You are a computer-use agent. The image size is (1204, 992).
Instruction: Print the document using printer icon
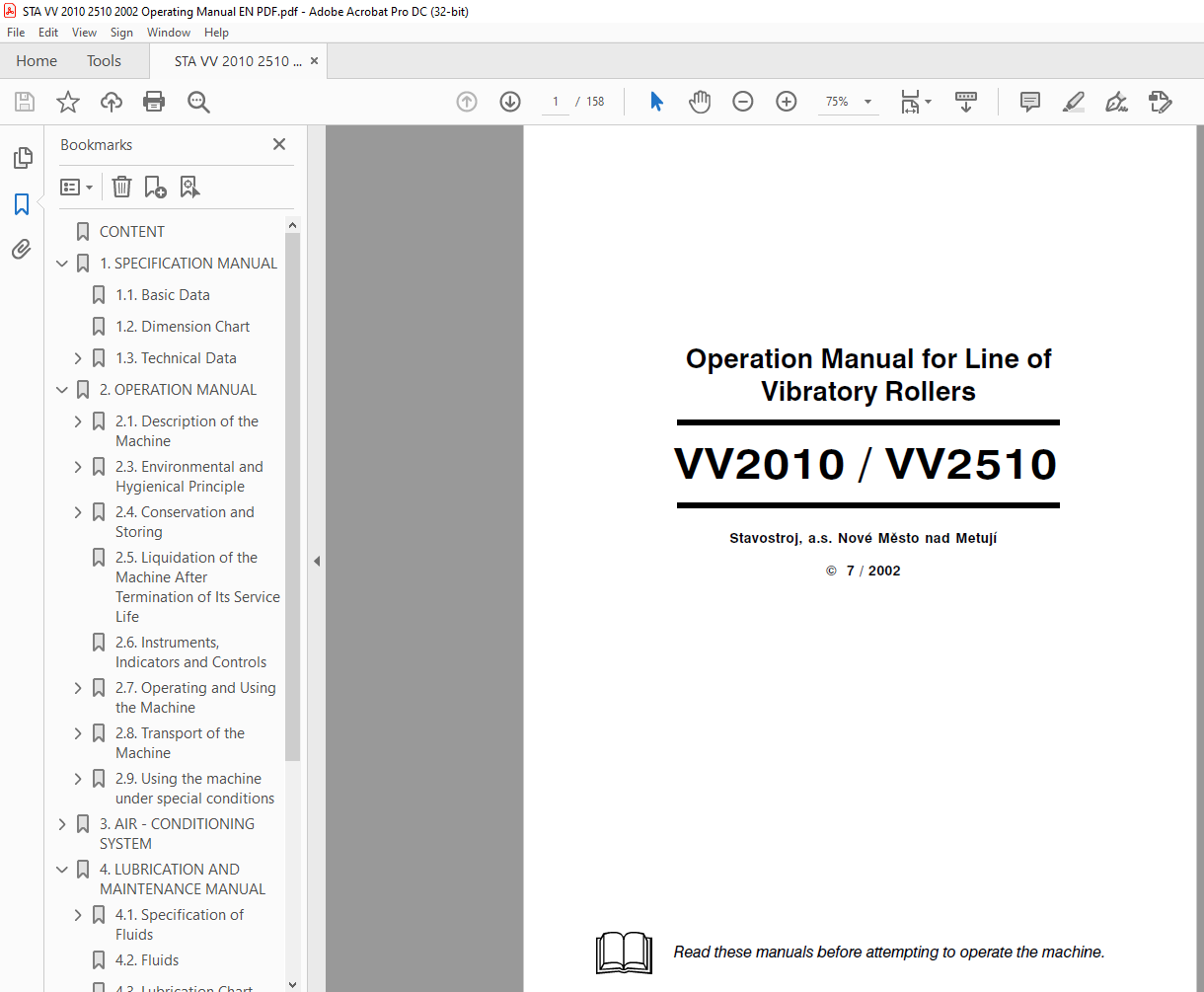tap(154, 102)
